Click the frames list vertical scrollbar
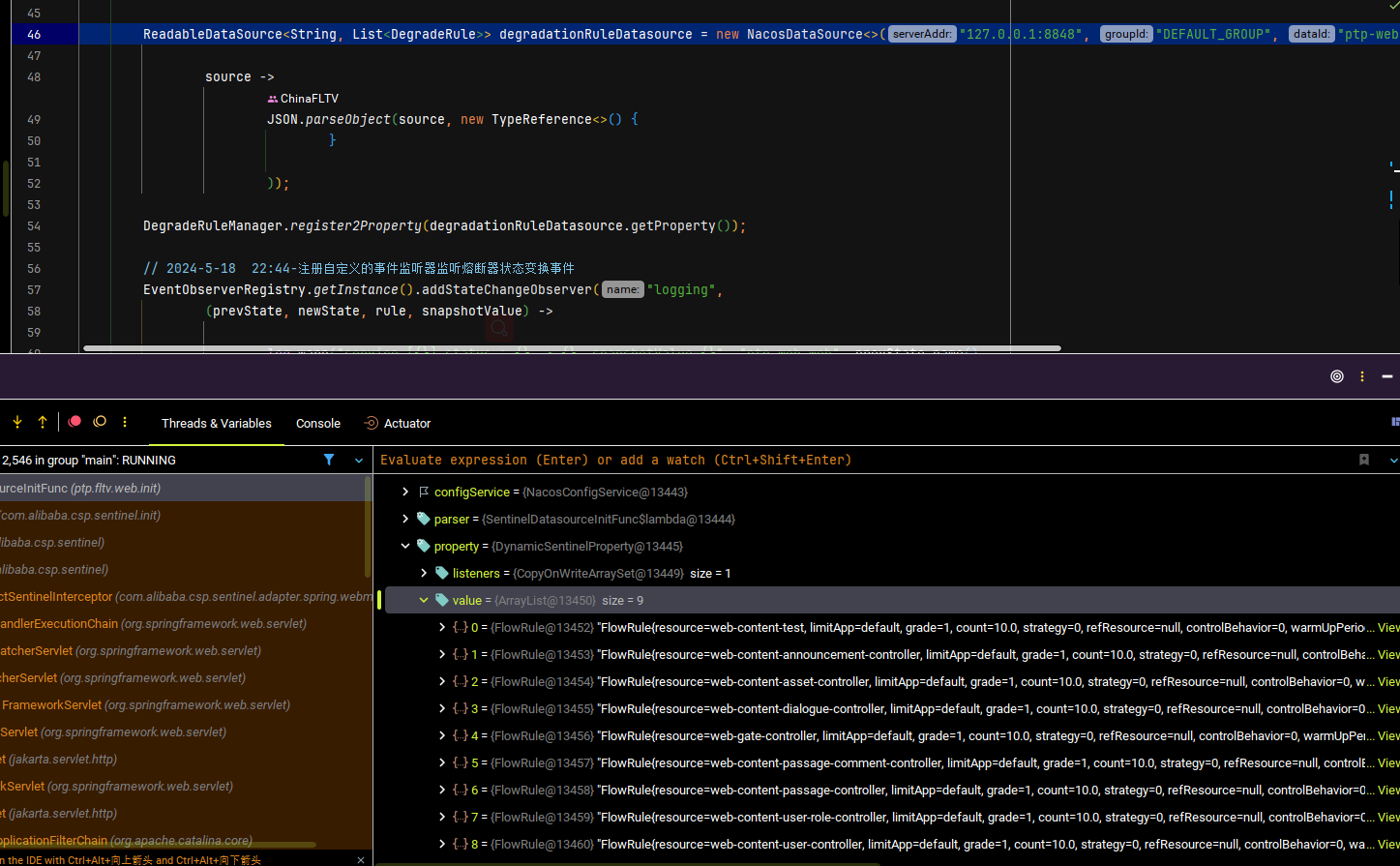The image size is (1400, 866). tap(368, 527)
